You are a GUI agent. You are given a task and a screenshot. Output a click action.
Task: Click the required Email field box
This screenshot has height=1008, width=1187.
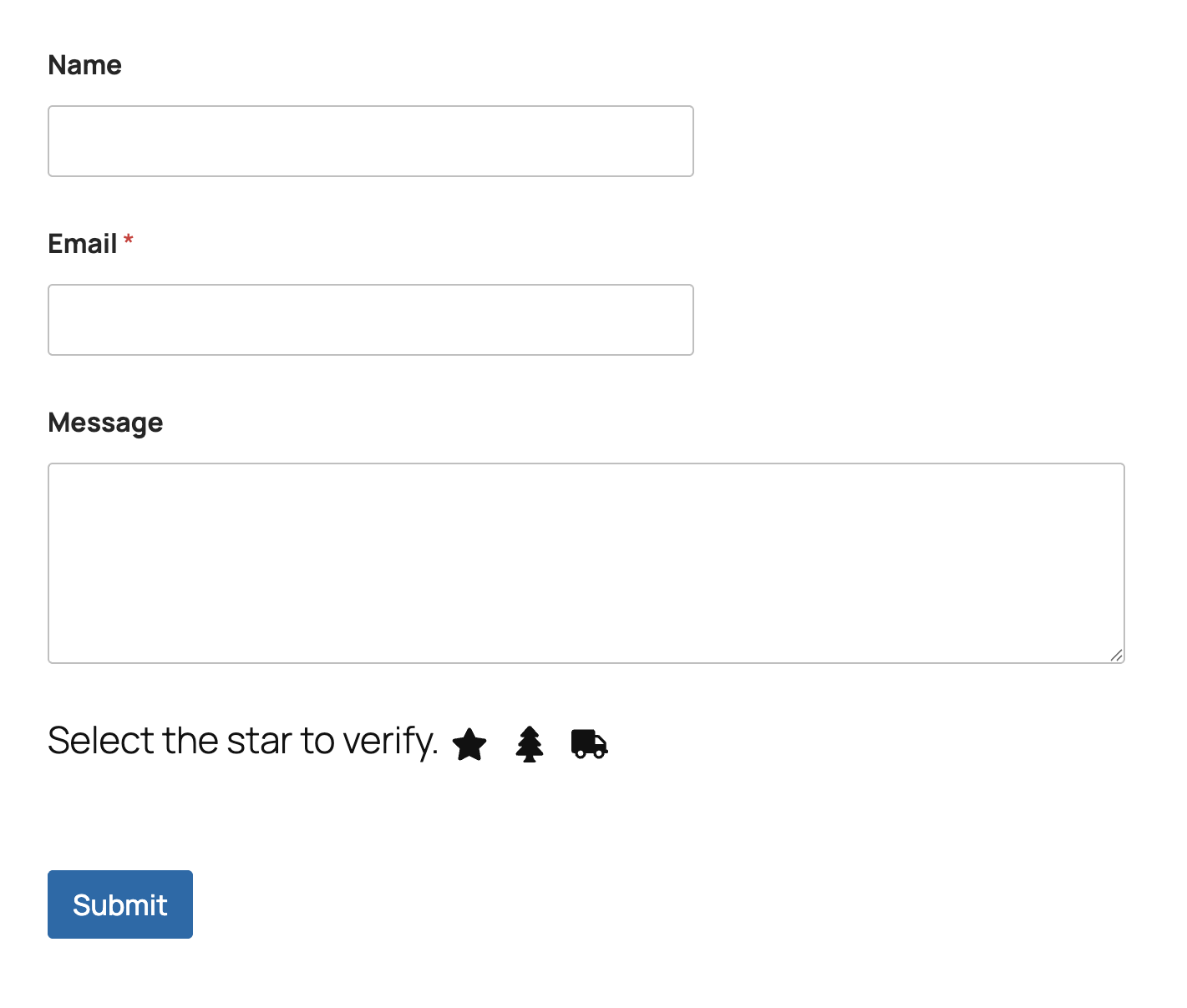pos(370,319)
